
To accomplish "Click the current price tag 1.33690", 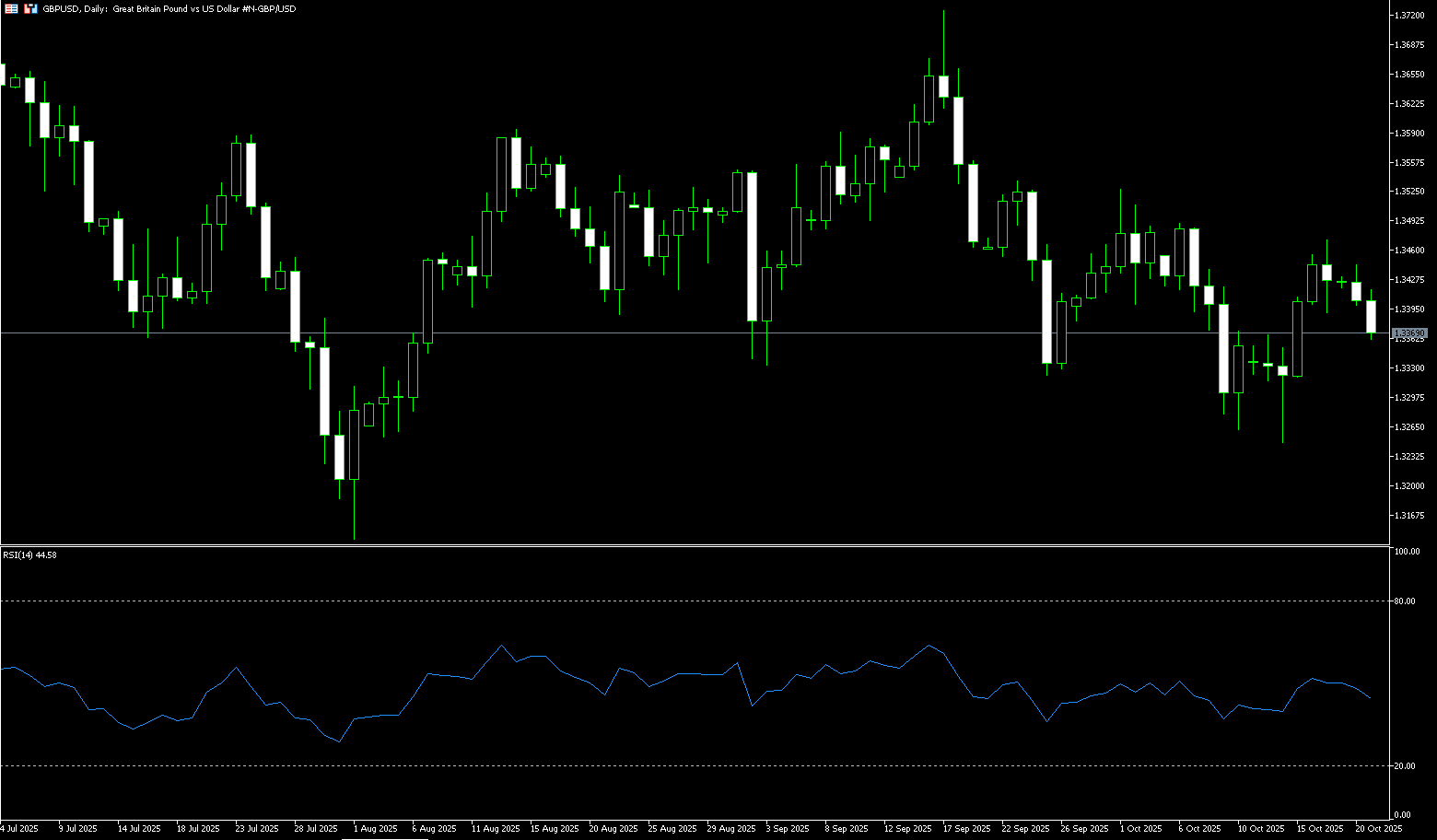I will pos(1409,333).
